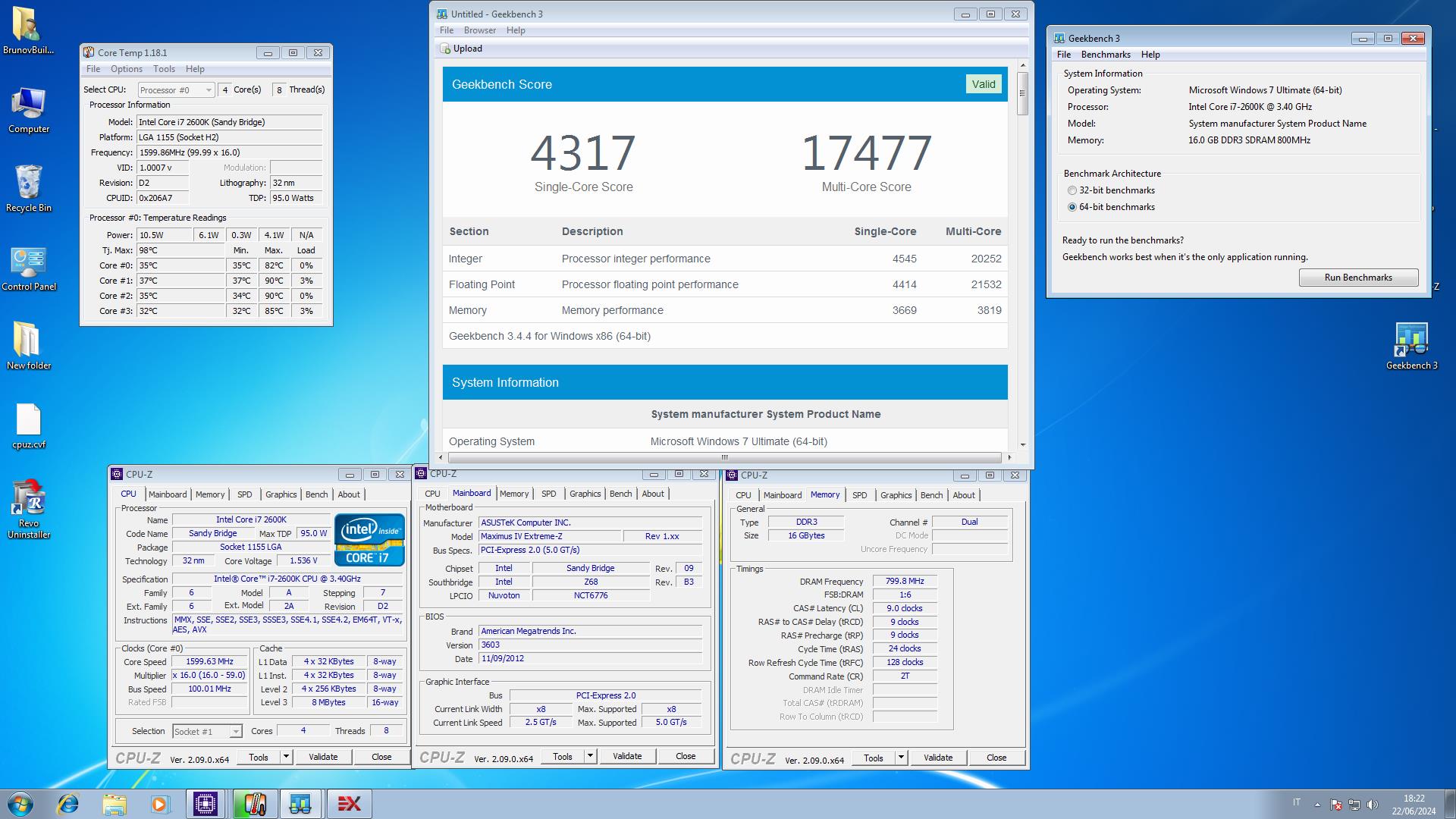Click the Intel Core i7 logo in CPU-Z

pos(369,540)
